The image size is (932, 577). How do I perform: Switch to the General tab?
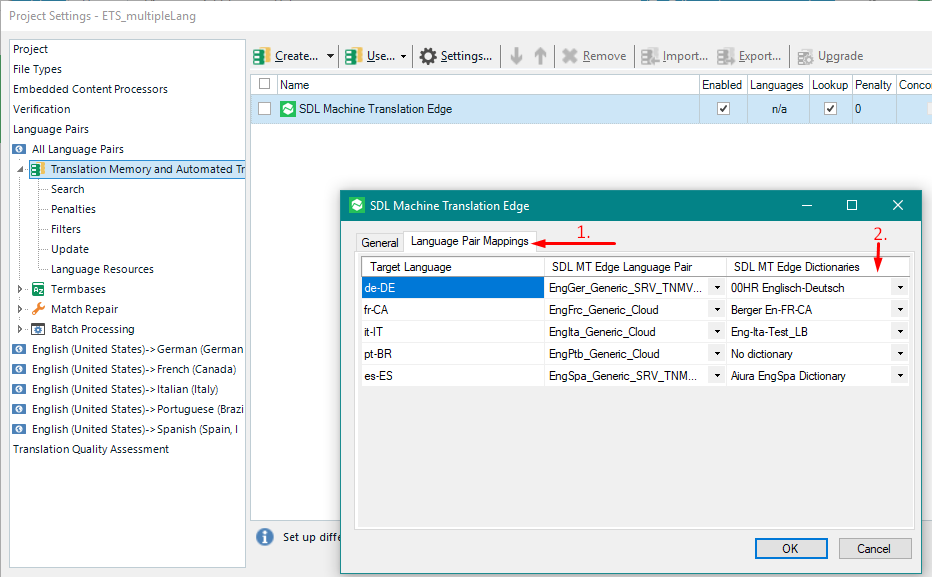click(380, 242)
